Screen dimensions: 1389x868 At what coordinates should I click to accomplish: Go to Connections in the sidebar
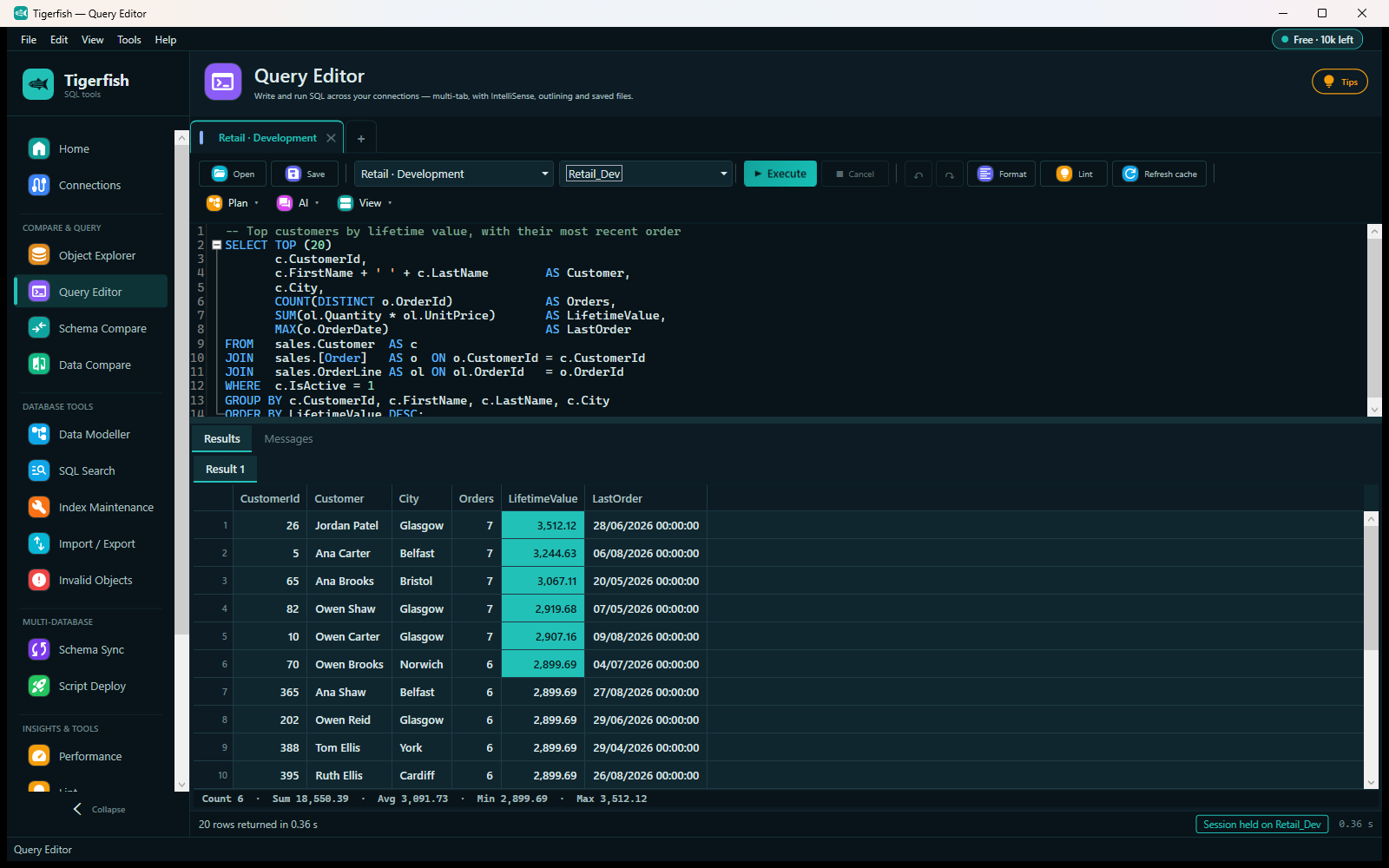(x=90, y=185)
